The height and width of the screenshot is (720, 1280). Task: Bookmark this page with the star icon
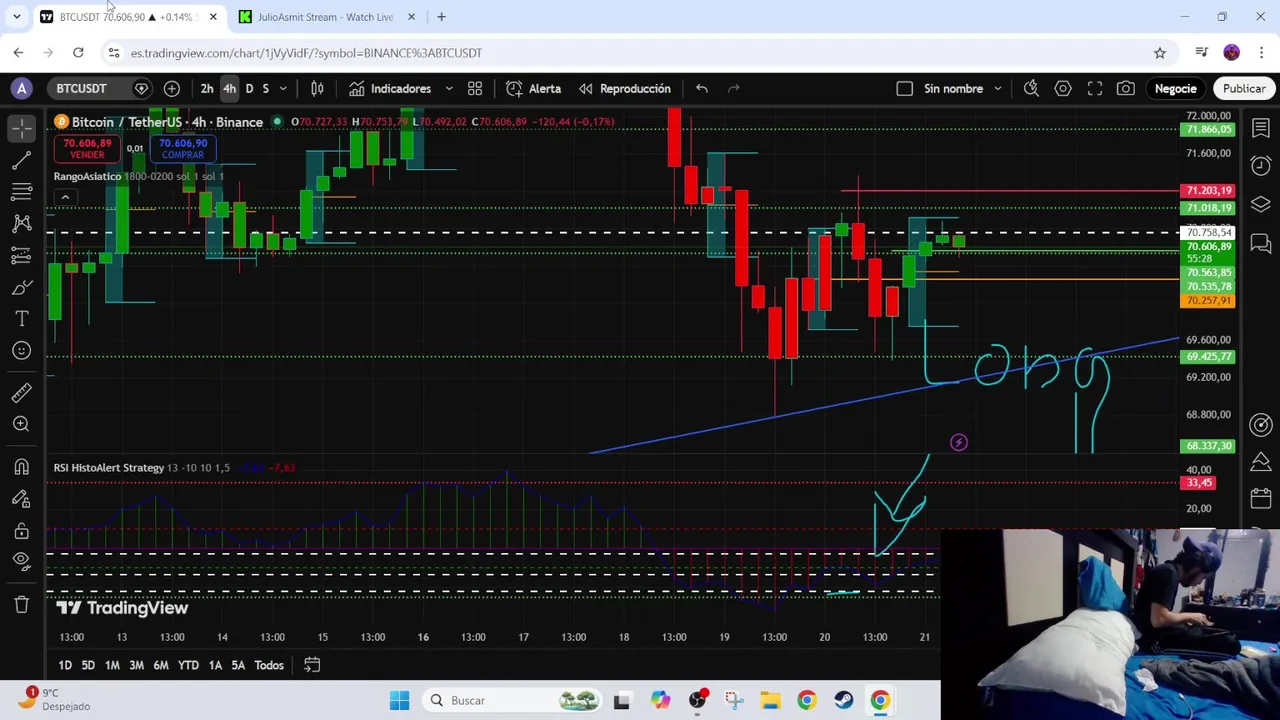coord(1160,53)
